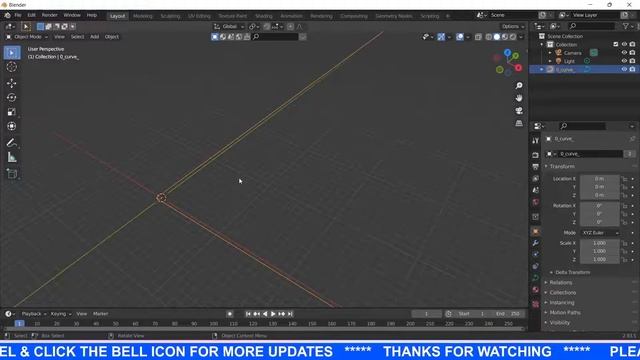640x360 pixels.
Task: Hide the Light object in outliner
Action: tap(624, 61)
